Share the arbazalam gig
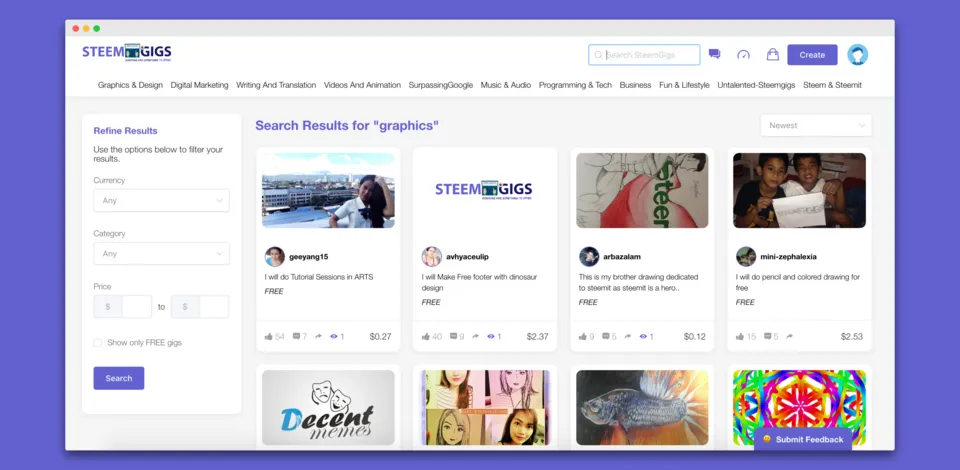The image size is (960, 470). (x=628, y=337)
